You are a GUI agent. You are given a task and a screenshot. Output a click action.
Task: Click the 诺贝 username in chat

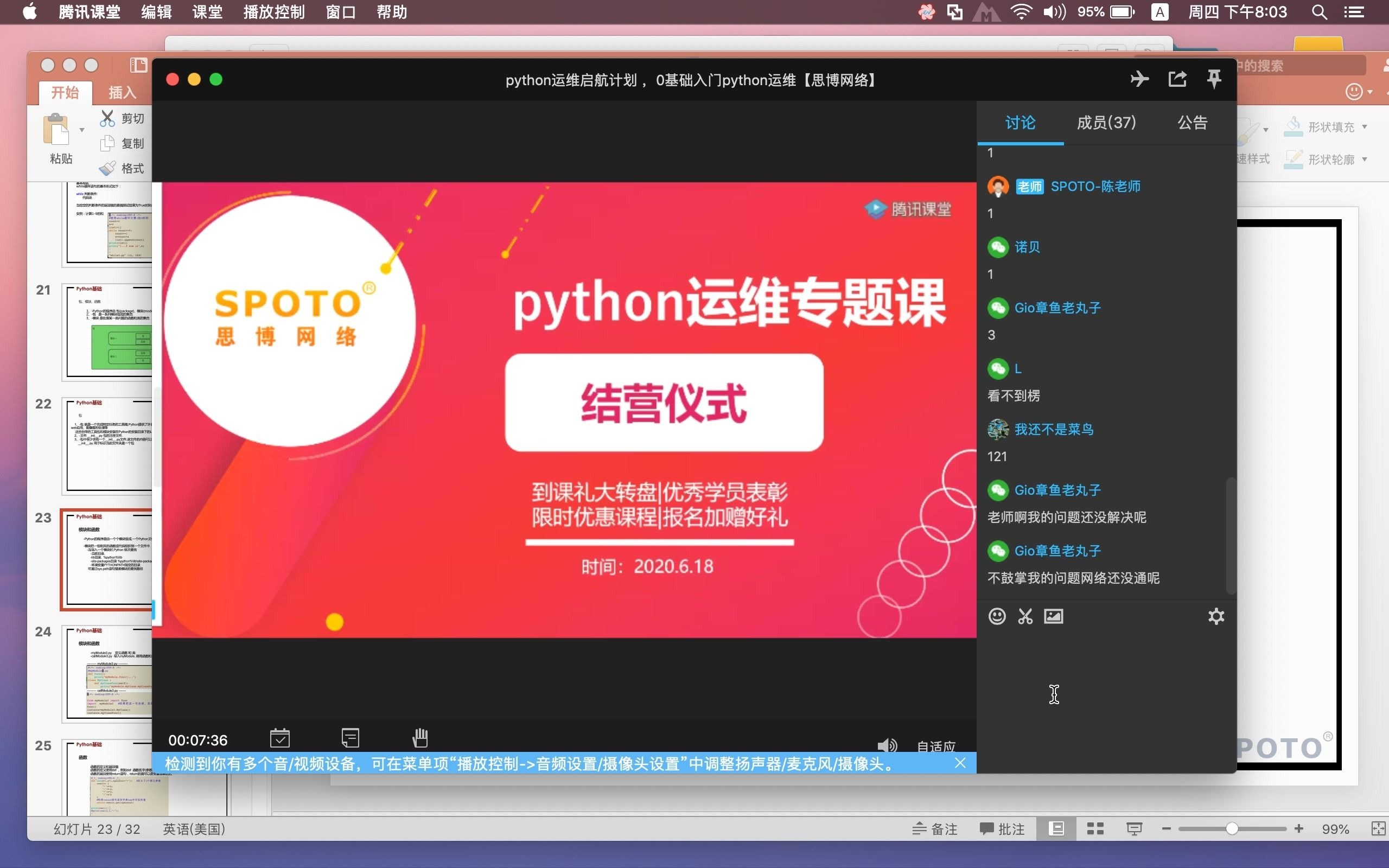click(x=1028, y=247)
